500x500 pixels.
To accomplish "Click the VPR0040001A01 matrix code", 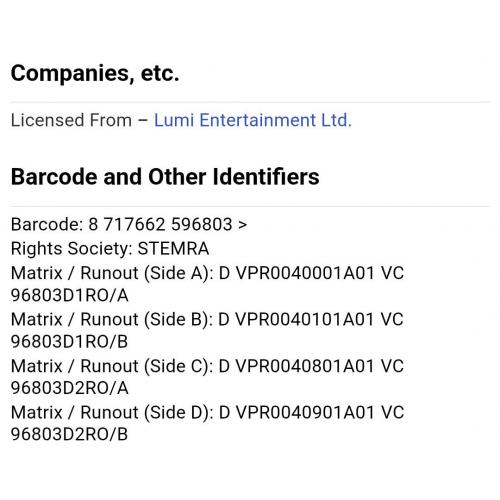I will pyautogui.click(x=305, y=273).
